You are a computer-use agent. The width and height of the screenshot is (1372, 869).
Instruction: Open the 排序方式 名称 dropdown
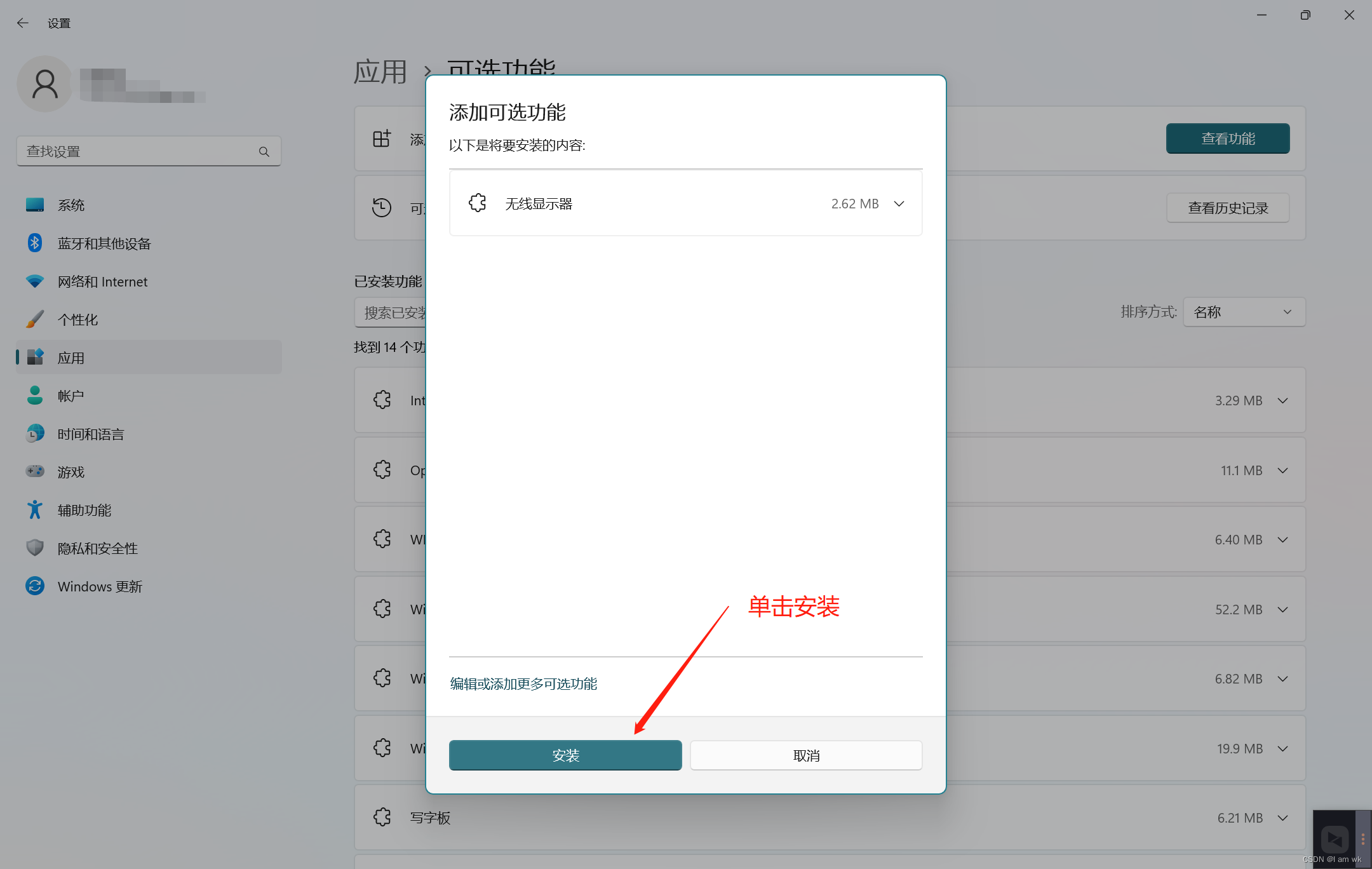pos(1244,312)
